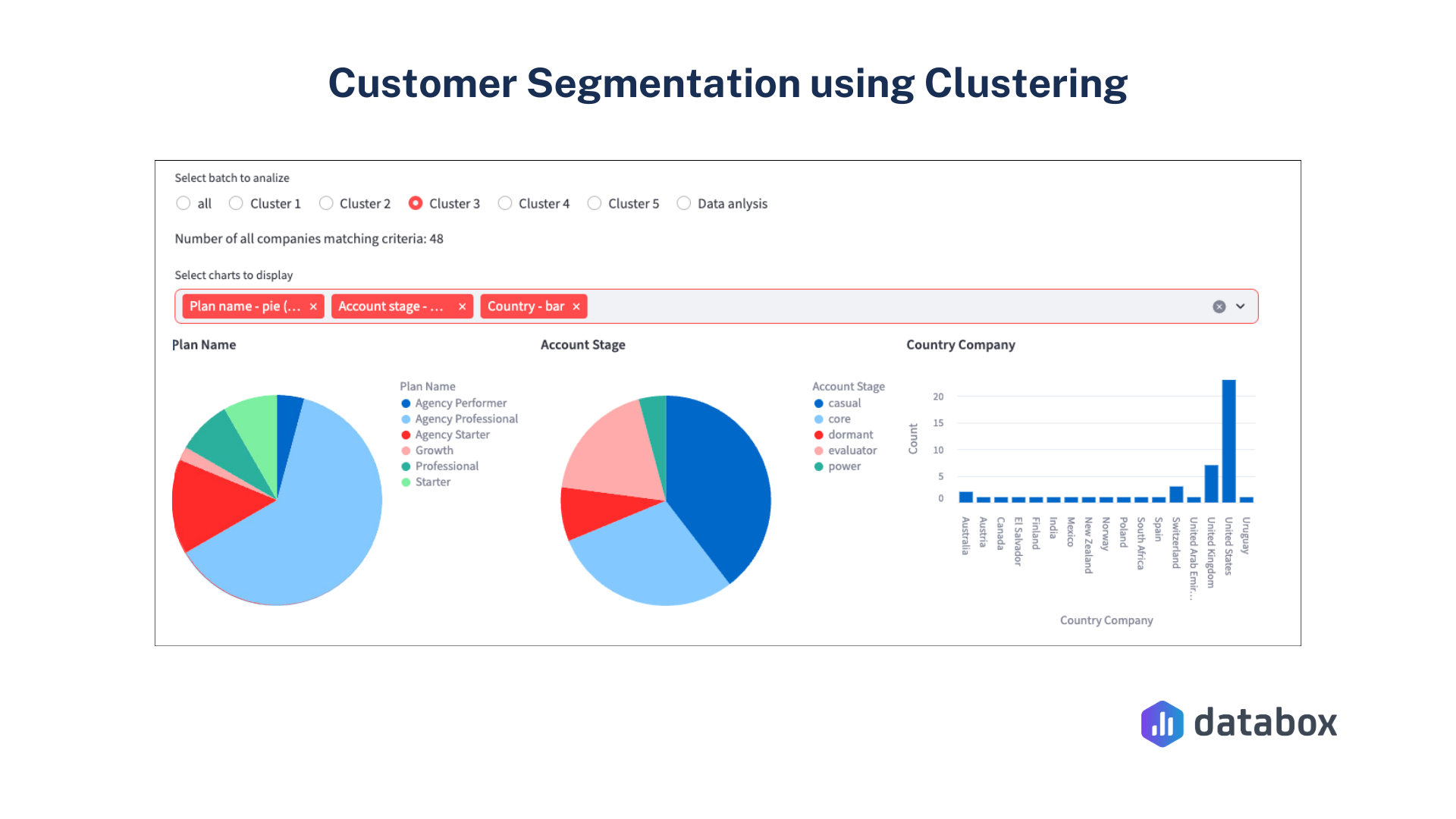Click the Agency Performer legend dot
The height and width of the screenshot is (819, 1456).
[x=406, y=403]
